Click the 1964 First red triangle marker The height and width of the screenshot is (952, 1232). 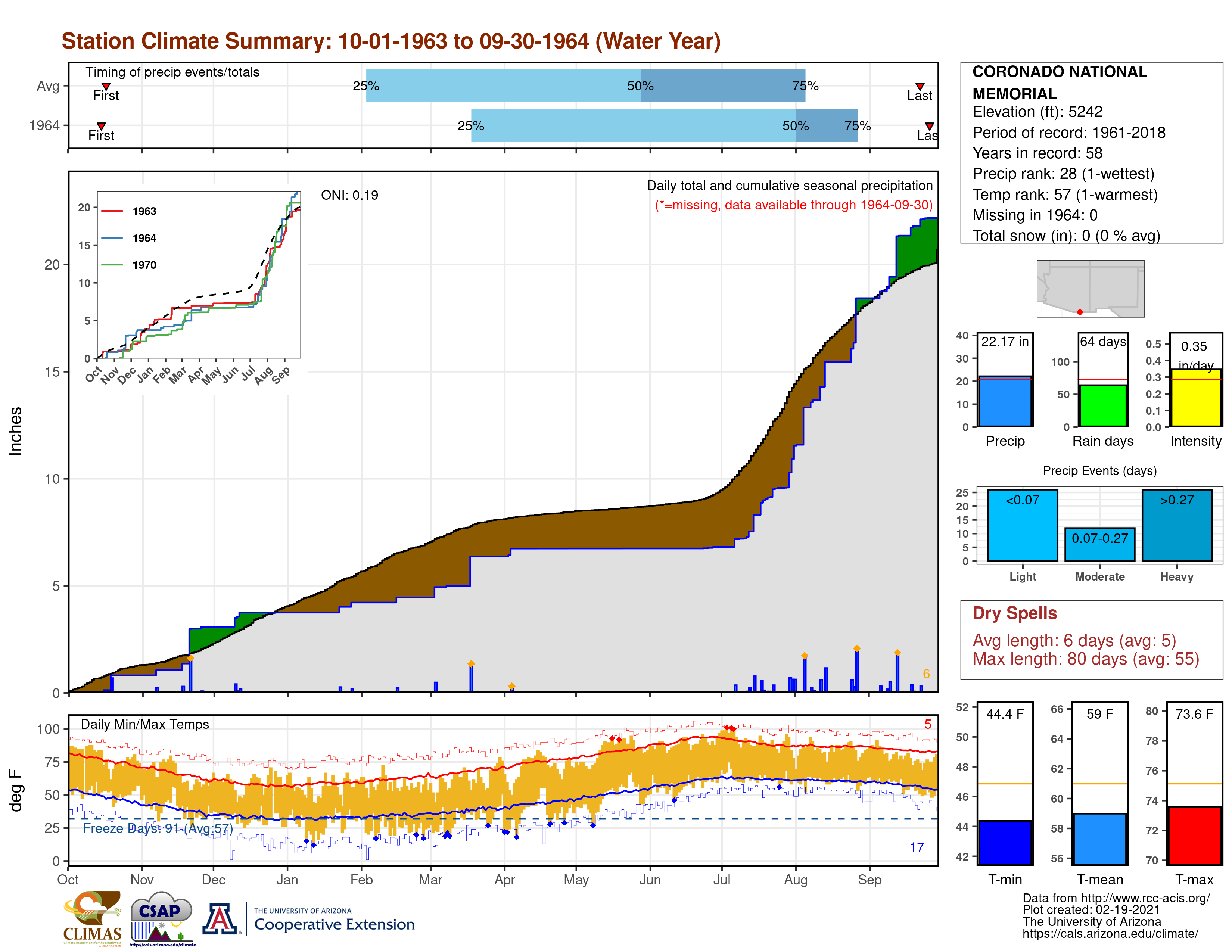[x=101, y=126]
